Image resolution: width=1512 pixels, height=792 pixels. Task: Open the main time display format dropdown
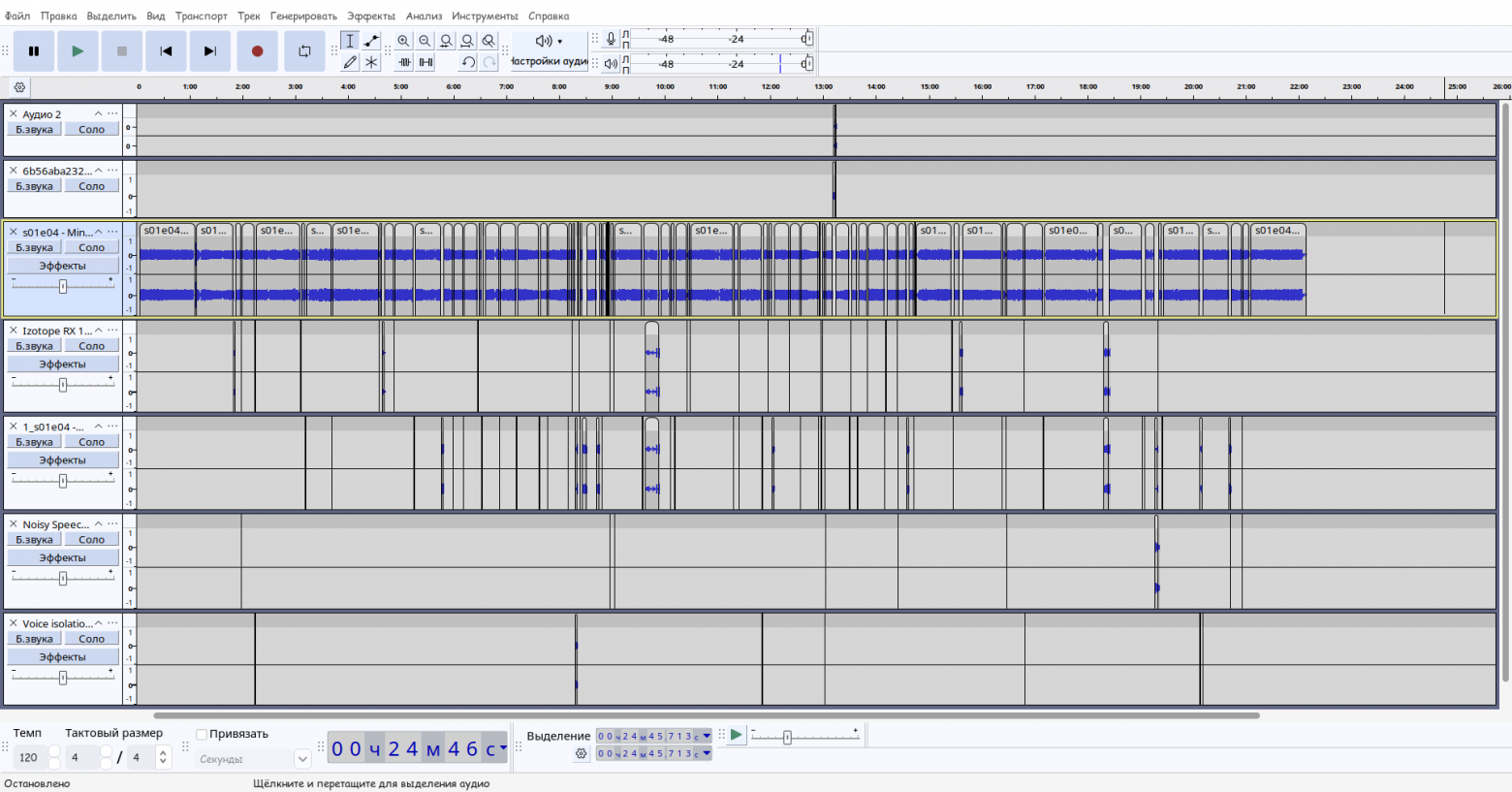tap(503, 747)
